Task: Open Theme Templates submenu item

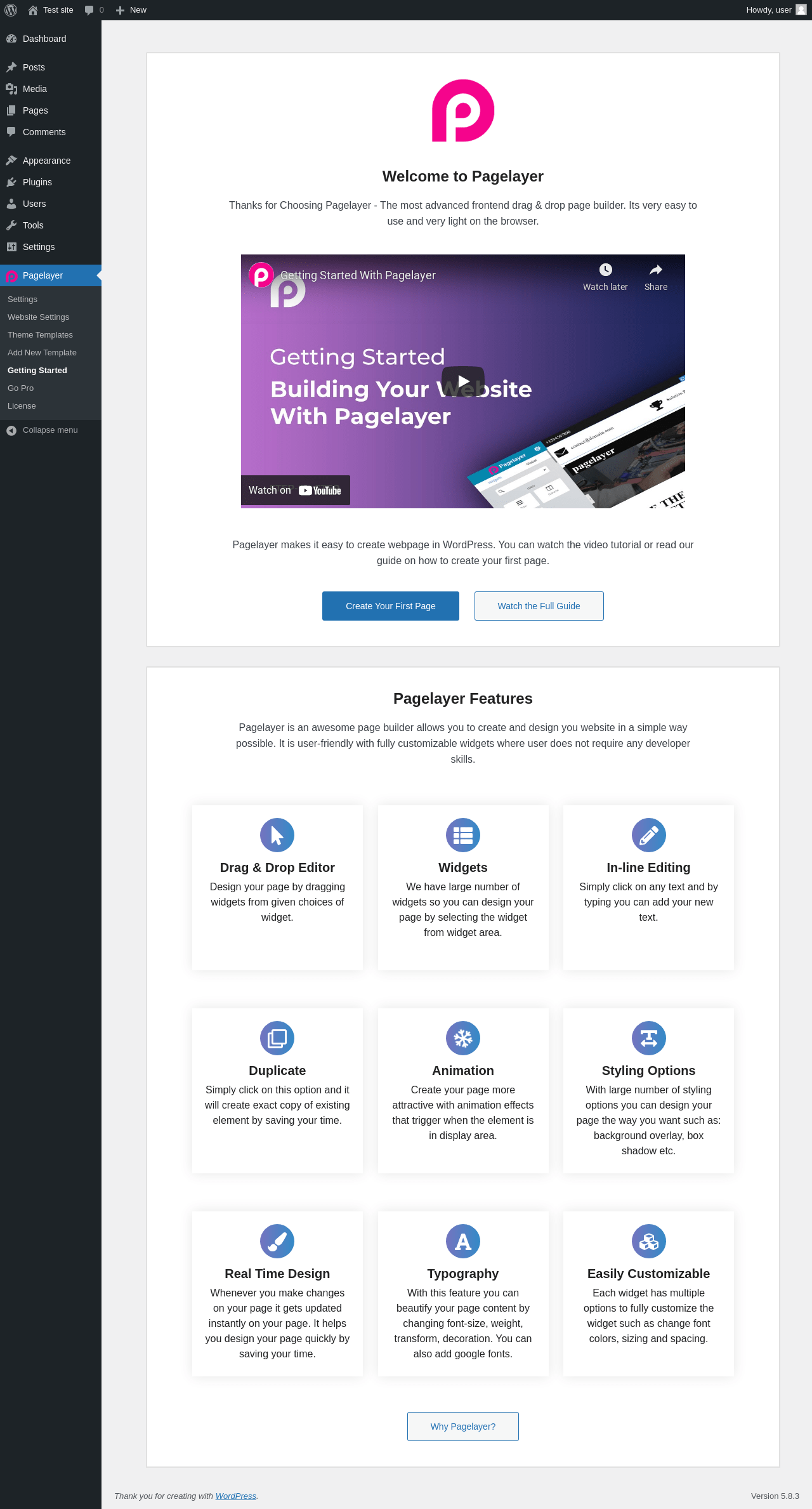Action: (40, 335)
